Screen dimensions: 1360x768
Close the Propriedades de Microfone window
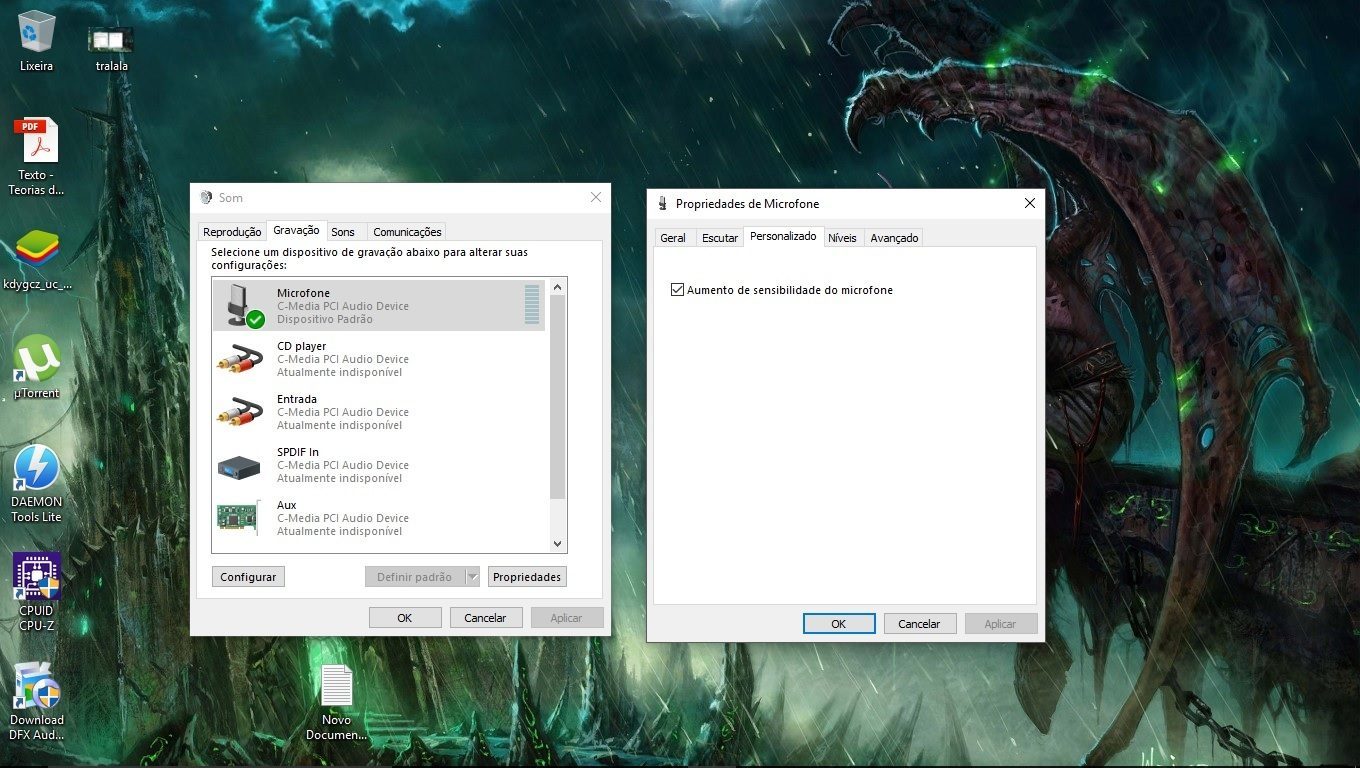point(1030,204)
